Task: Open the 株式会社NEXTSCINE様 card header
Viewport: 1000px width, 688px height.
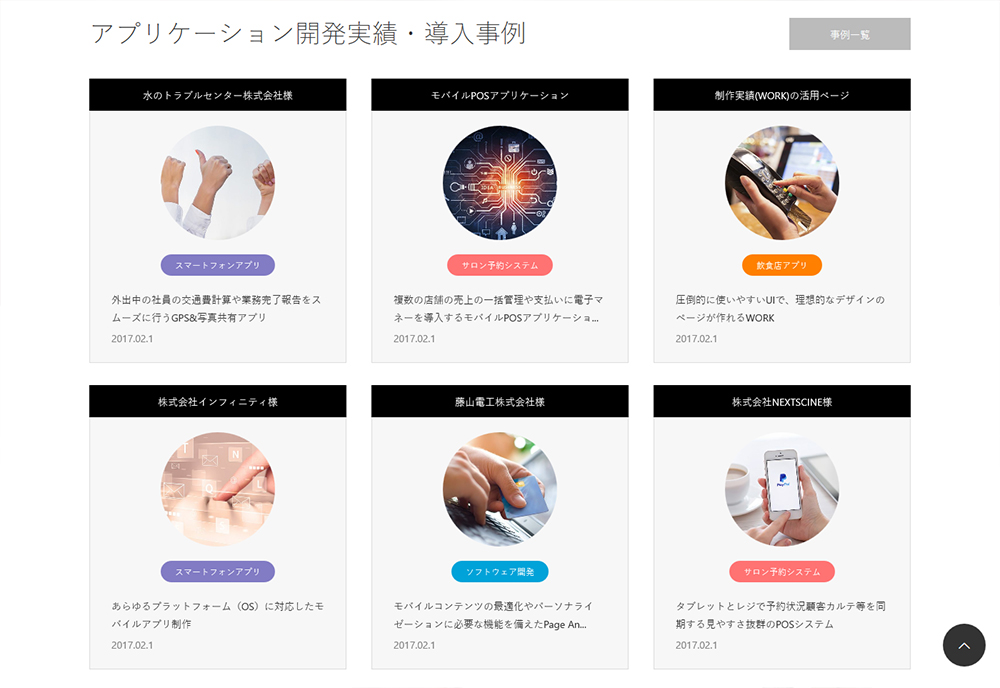Action: 782,402
